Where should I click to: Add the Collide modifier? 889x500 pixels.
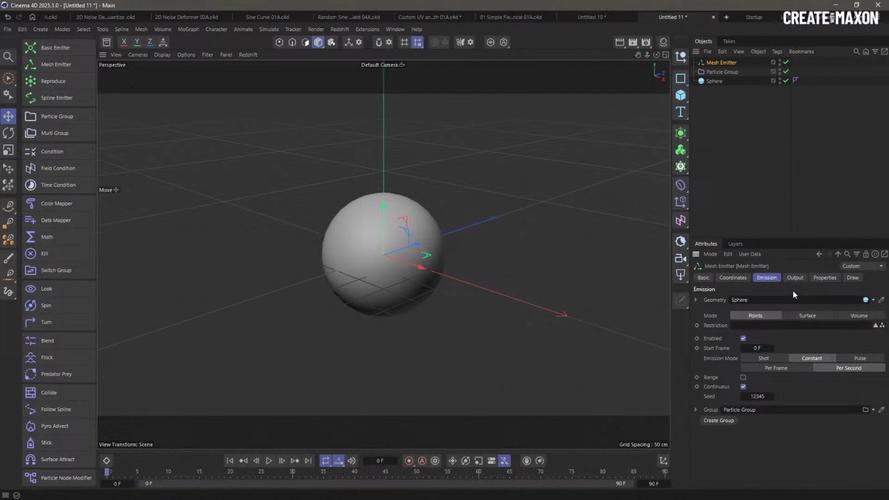49,392
